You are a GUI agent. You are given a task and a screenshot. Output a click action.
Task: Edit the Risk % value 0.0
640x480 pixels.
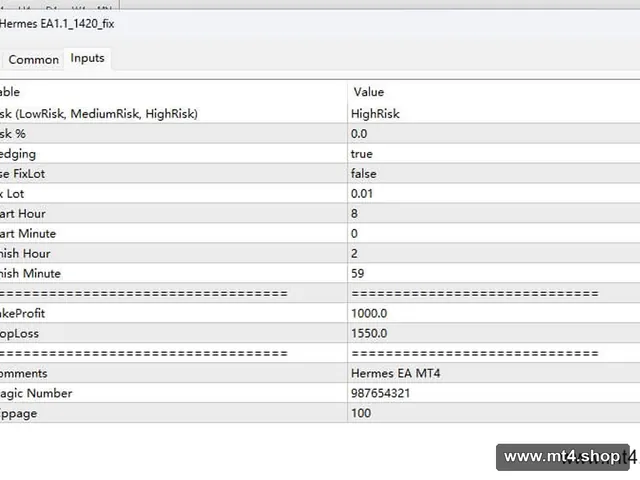(x=493, y=133)
